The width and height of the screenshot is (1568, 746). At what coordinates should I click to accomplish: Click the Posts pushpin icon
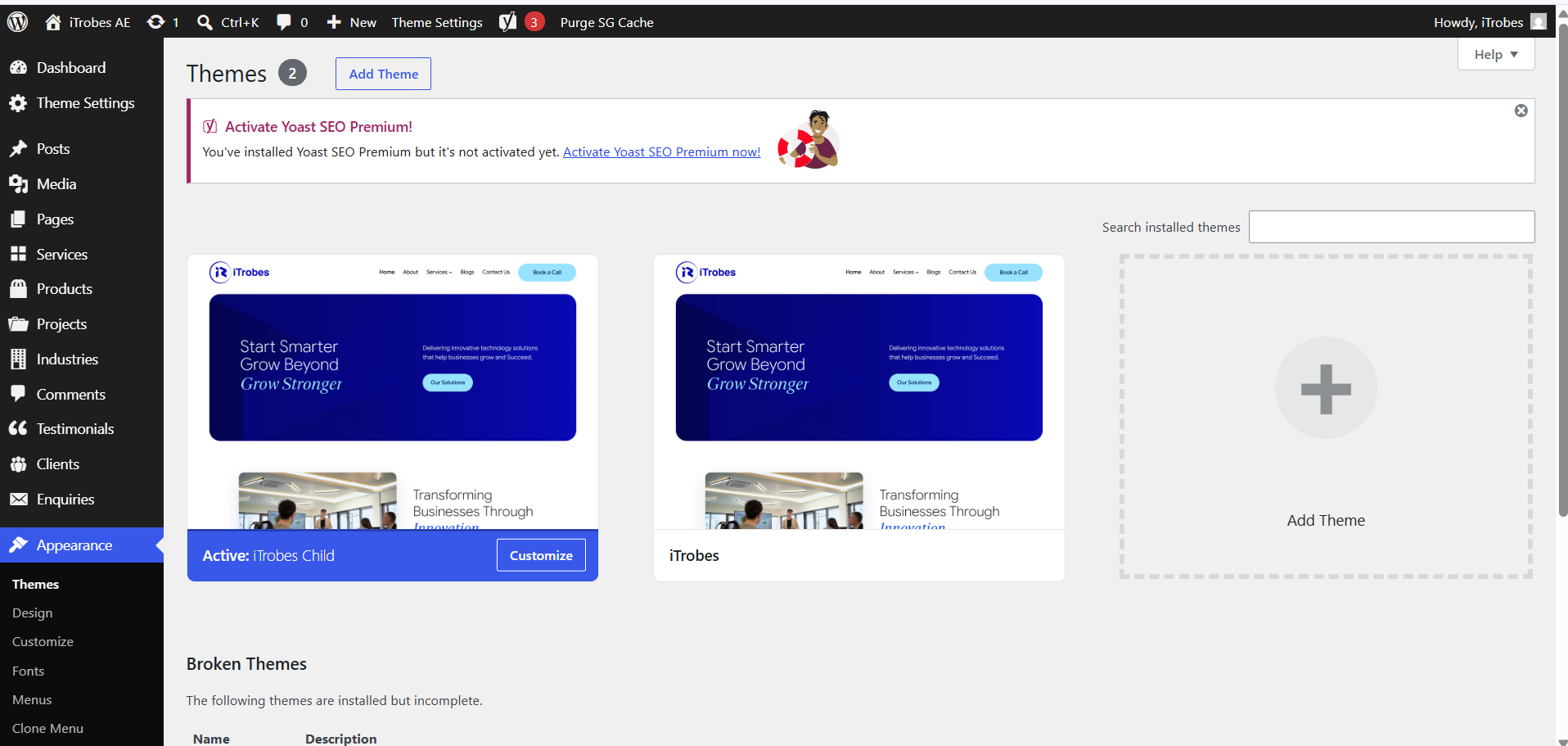[x=18, y=149]
